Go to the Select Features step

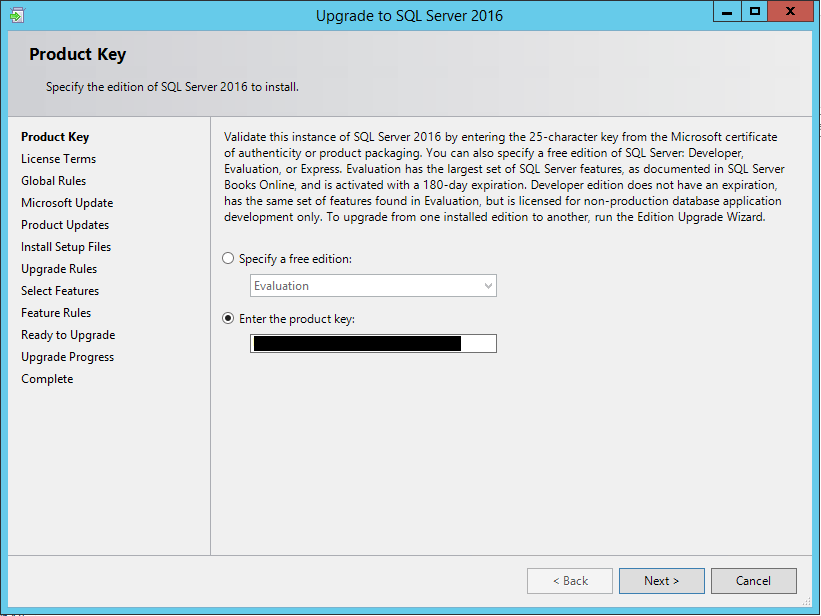coord(60,290)
